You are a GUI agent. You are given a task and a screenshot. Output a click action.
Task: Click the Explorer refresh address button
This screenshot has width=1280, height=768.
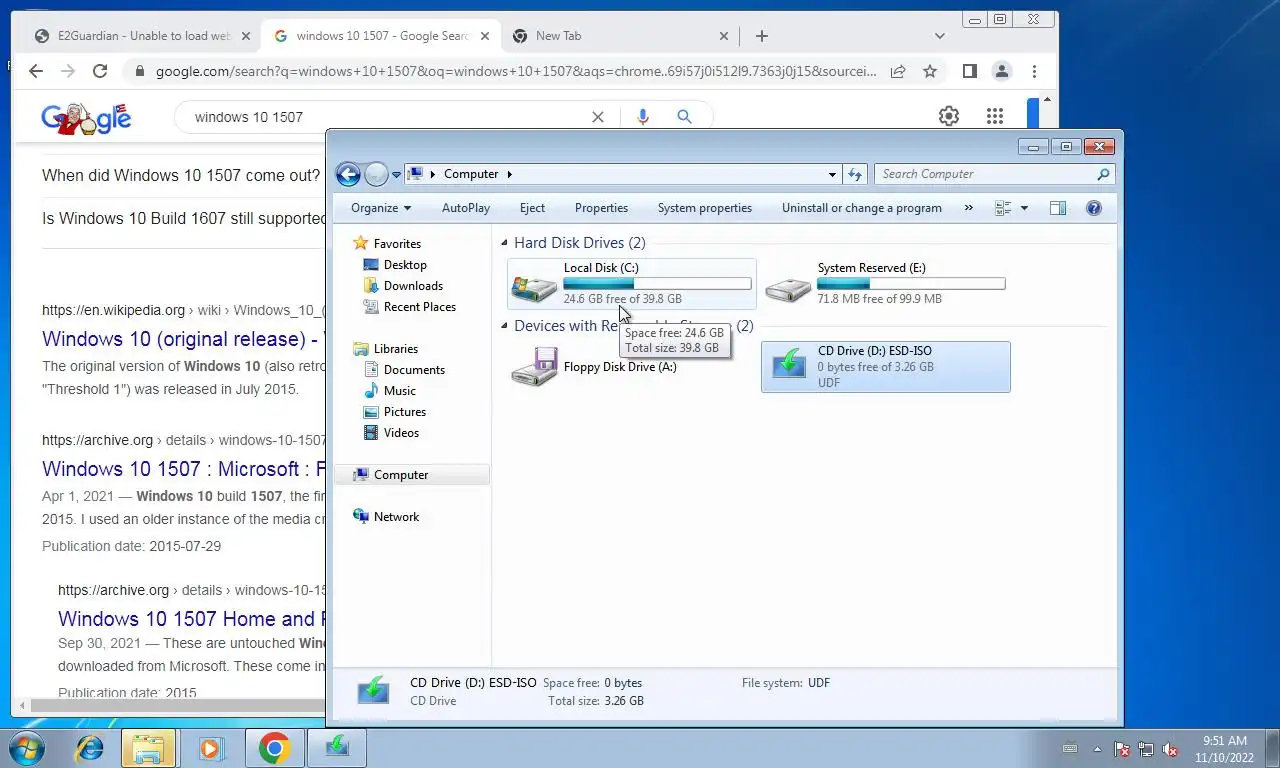click(x=855, y=174)
